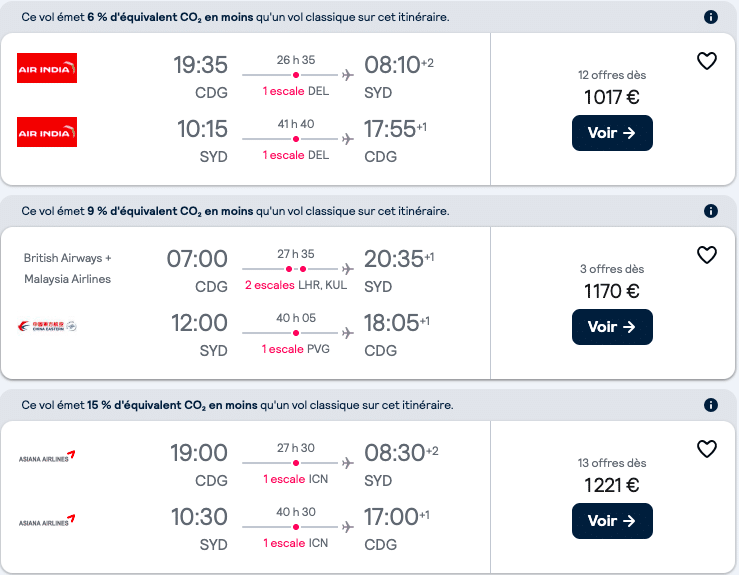Select '2 escales LHR, KUL' stopover label

(x=296, y=285)
